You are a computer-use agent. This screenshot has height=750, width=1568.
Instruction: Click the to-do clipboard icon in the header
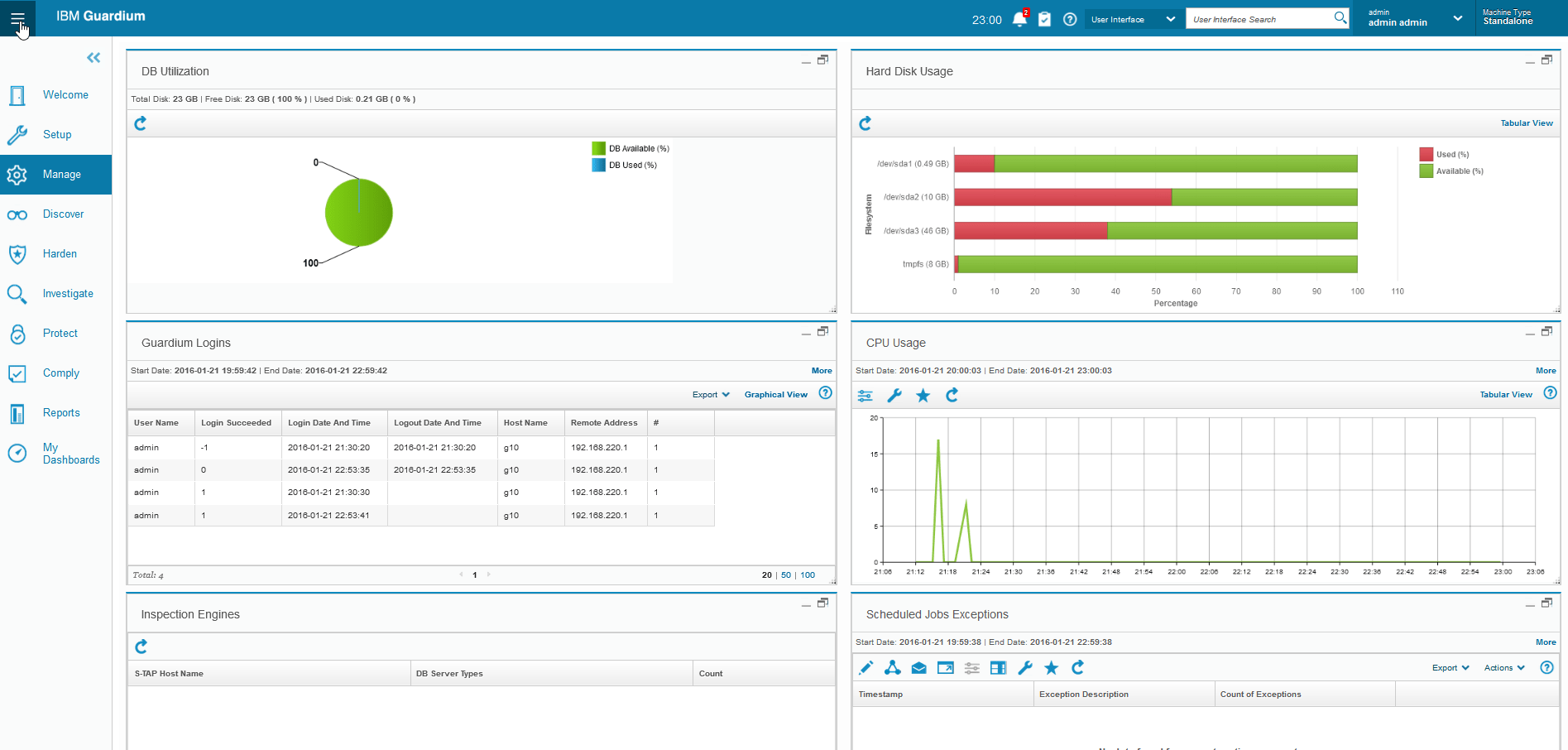click(1044, 19)
